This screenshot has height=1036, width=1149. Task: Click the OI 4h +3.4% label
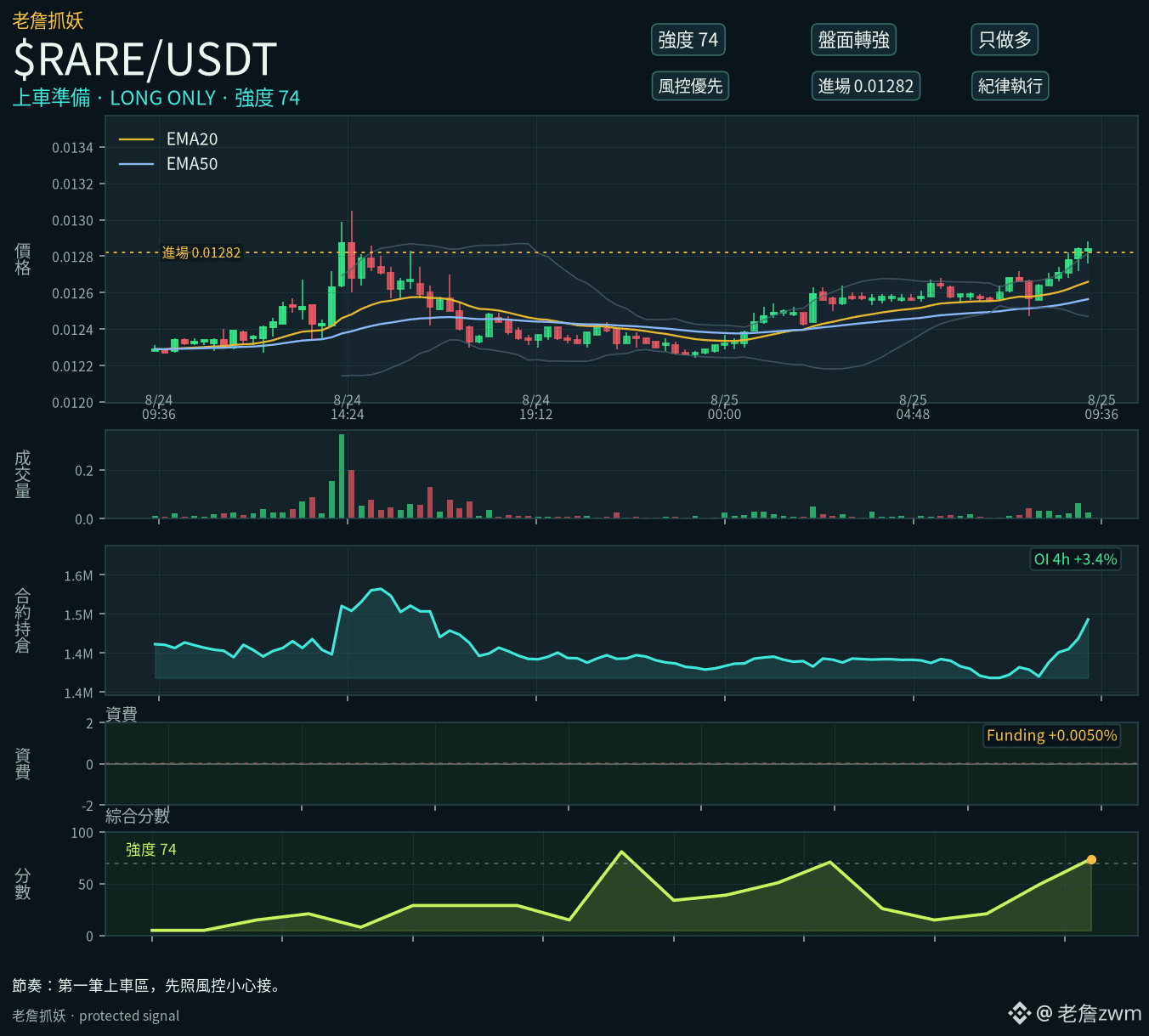[1075, 559]
